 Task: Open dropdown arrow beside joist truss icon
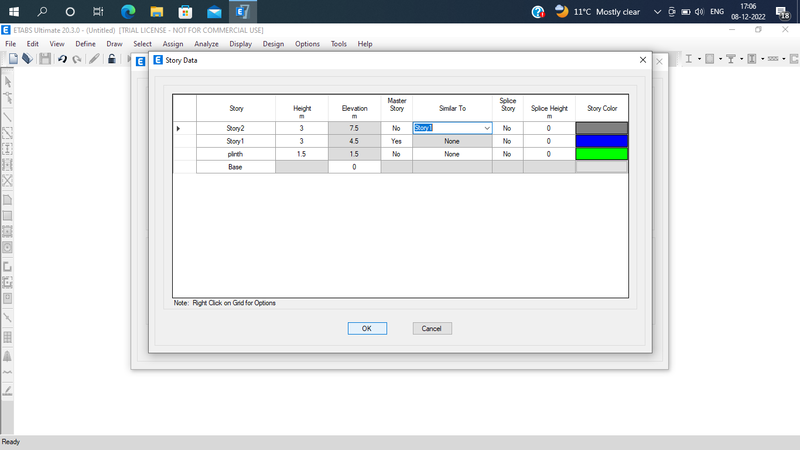click(784, 59)
